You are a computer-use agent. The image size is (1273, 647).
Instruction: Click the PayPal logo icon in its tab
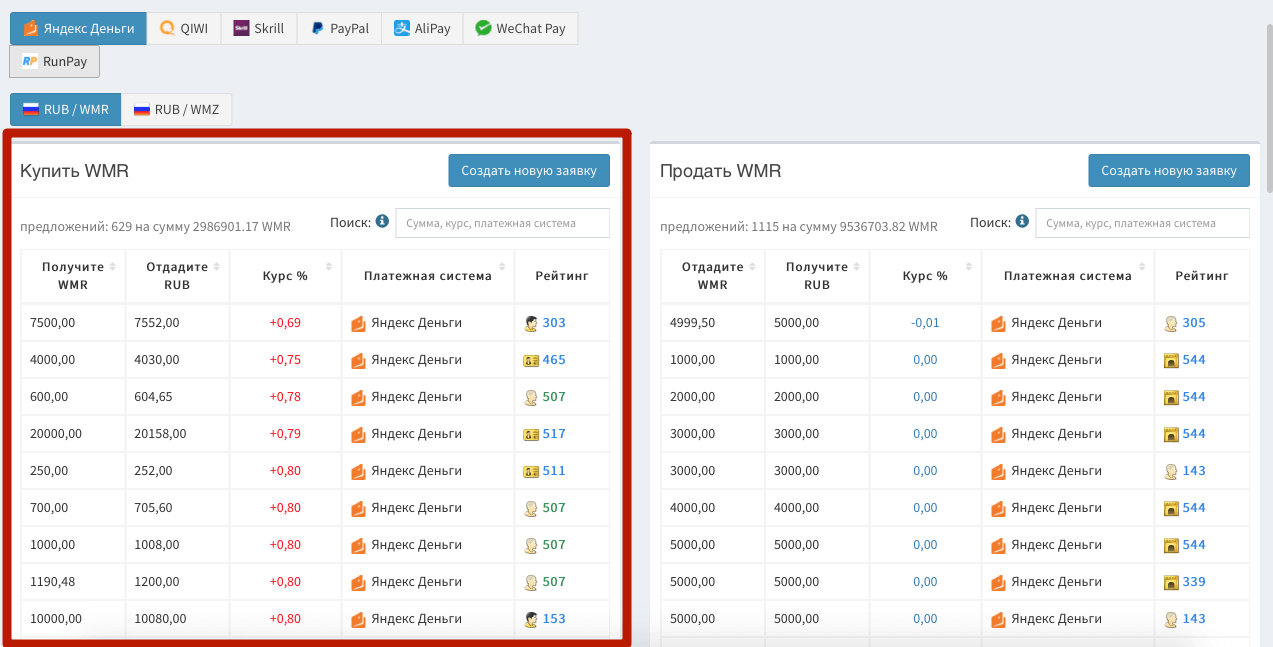coord(317,28)
